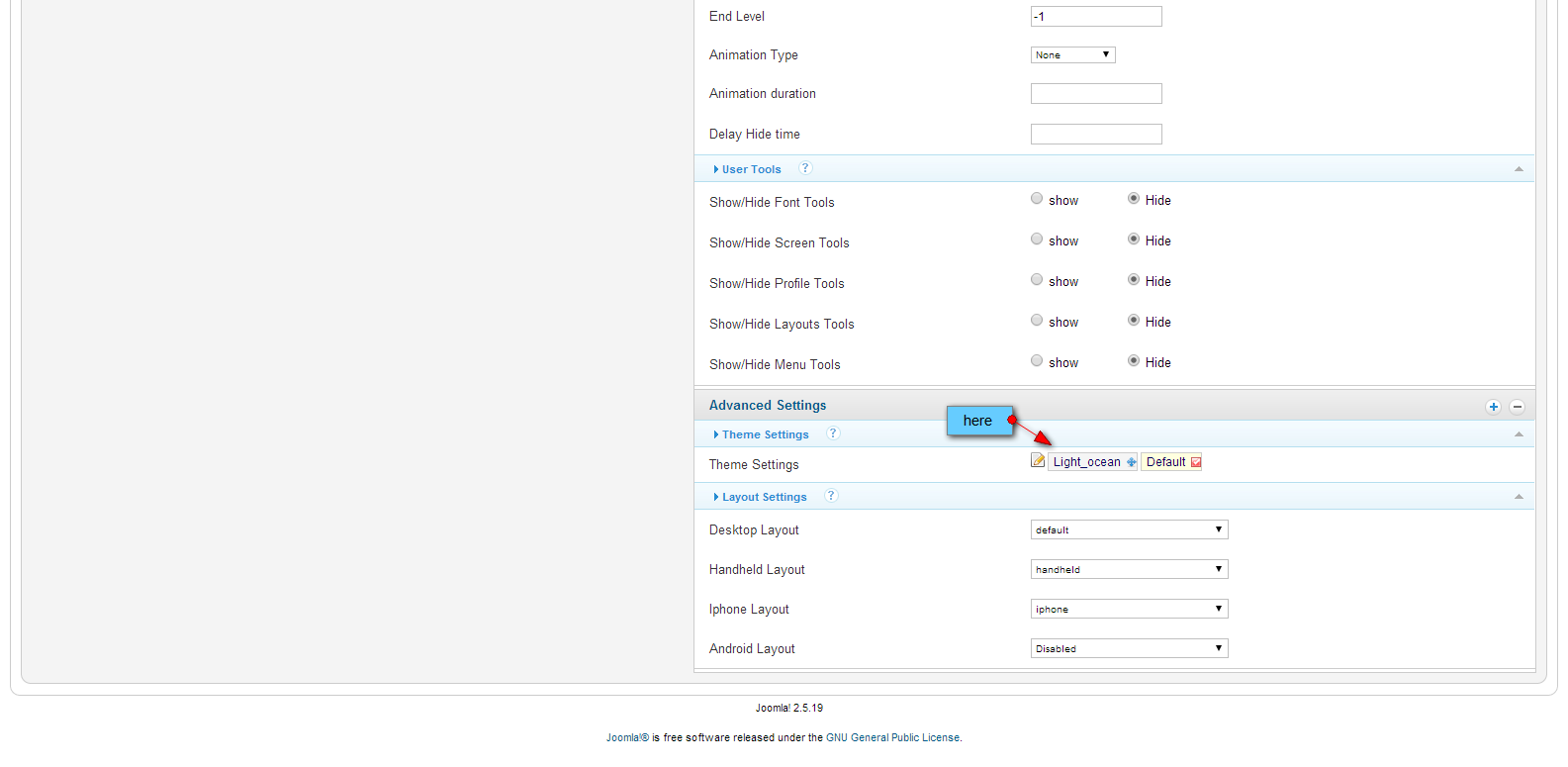This screenshot has width=1568, height=767.
Task: Click the Delay Hide time input field
Action: click(1096, 135)
